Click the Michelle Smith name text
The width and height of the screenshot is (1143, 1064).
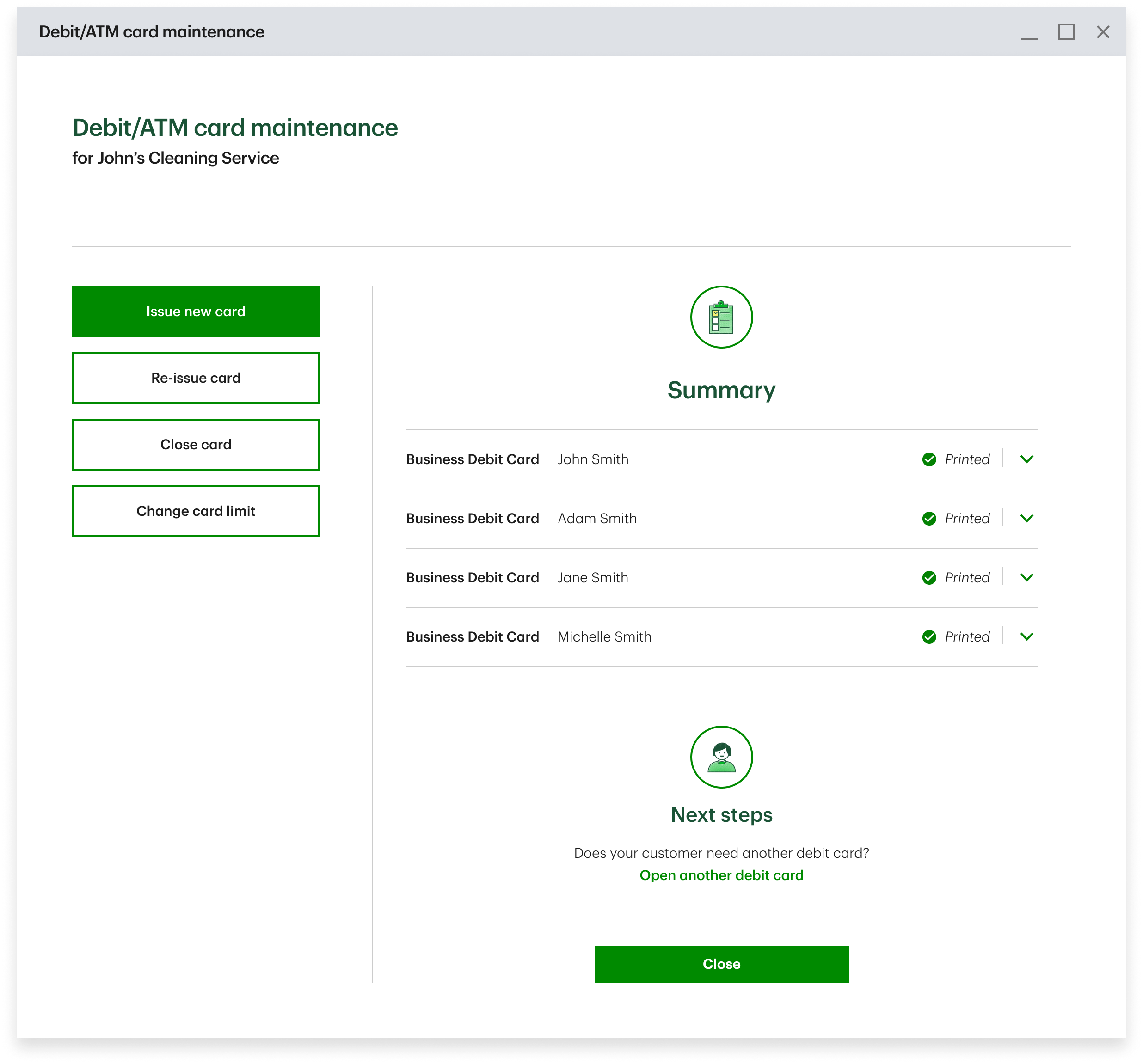[x=604, y=637]
